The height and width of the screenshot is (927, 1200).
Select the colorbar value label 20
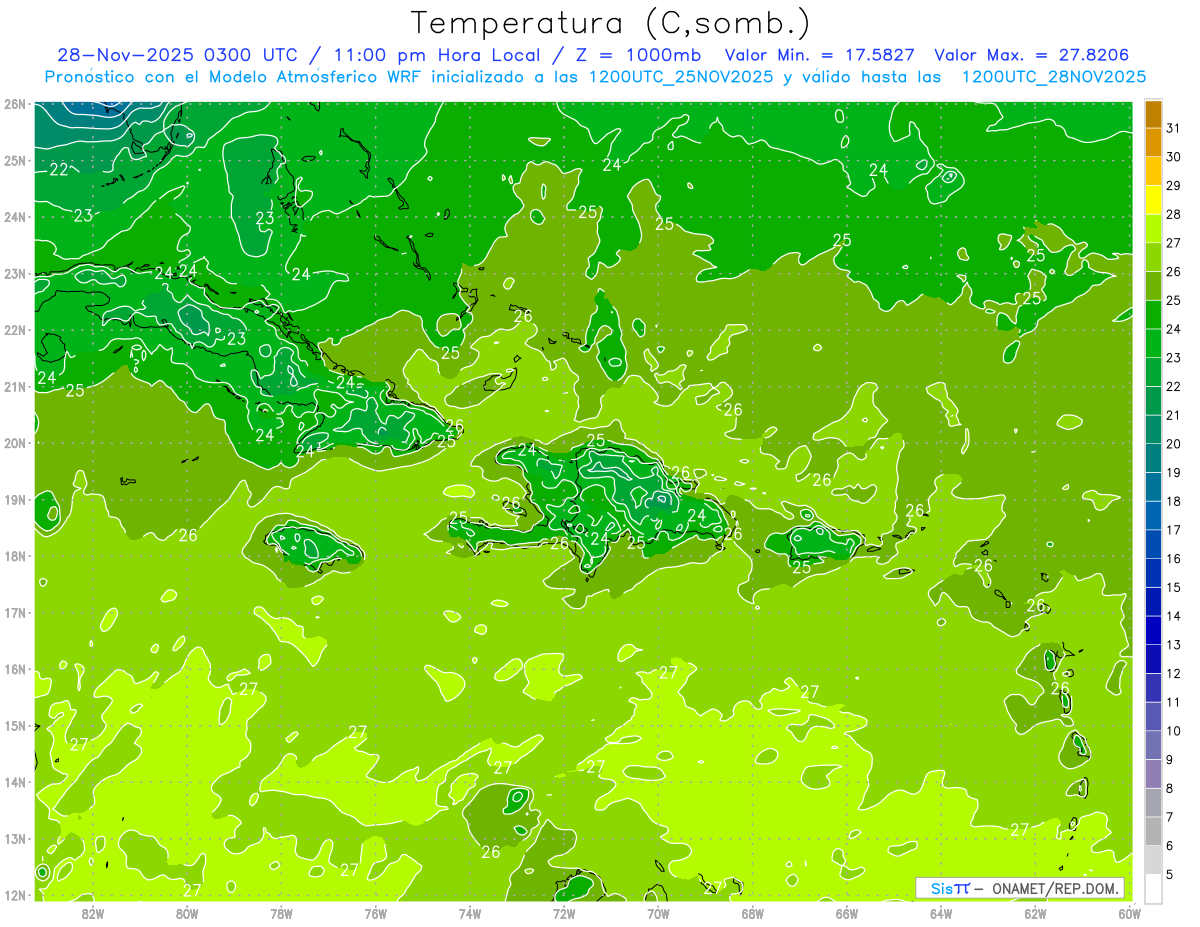tap(1174, 444)
